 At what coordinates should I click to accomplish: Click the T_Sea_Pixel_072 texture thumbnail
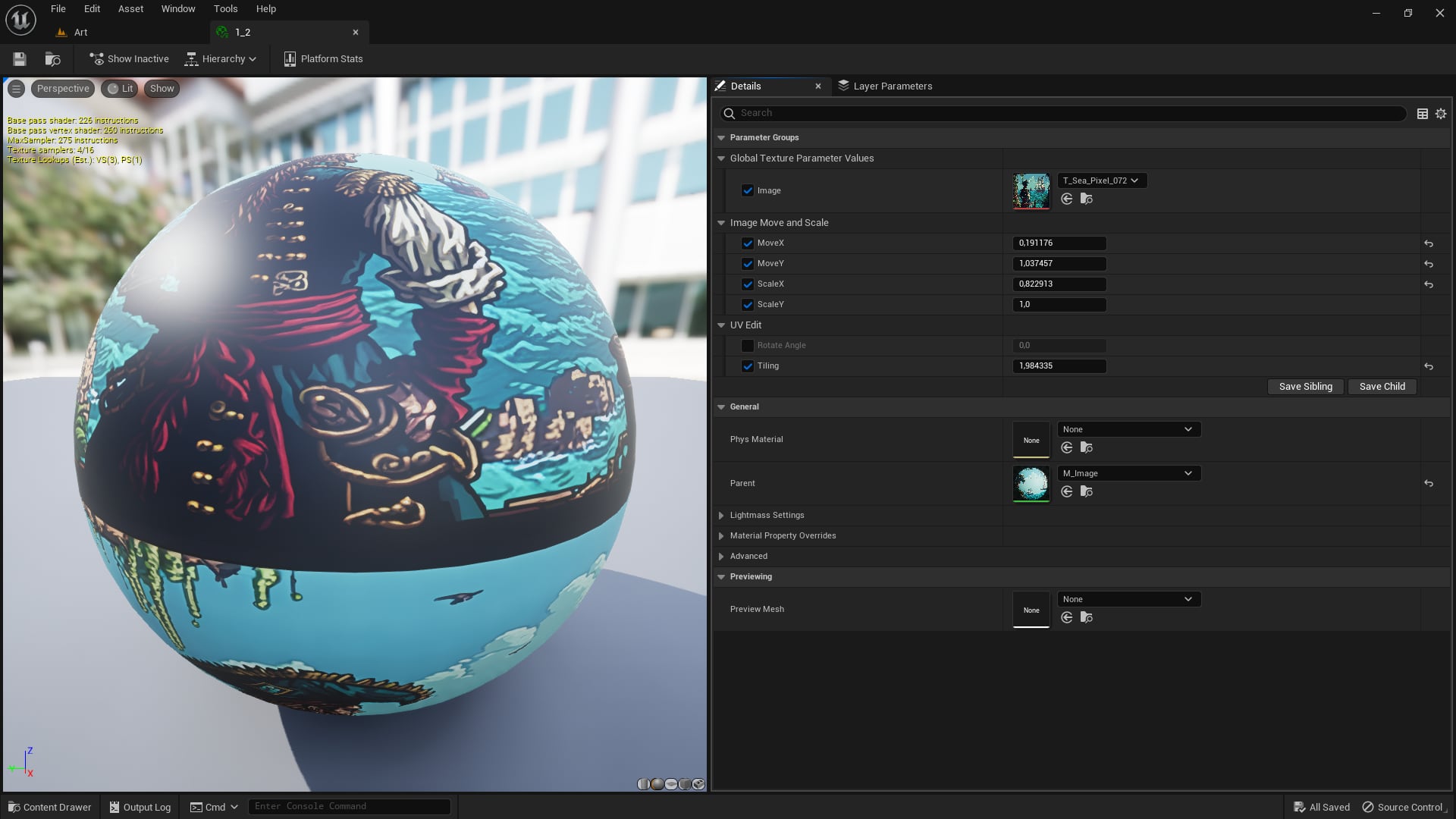1031,190
